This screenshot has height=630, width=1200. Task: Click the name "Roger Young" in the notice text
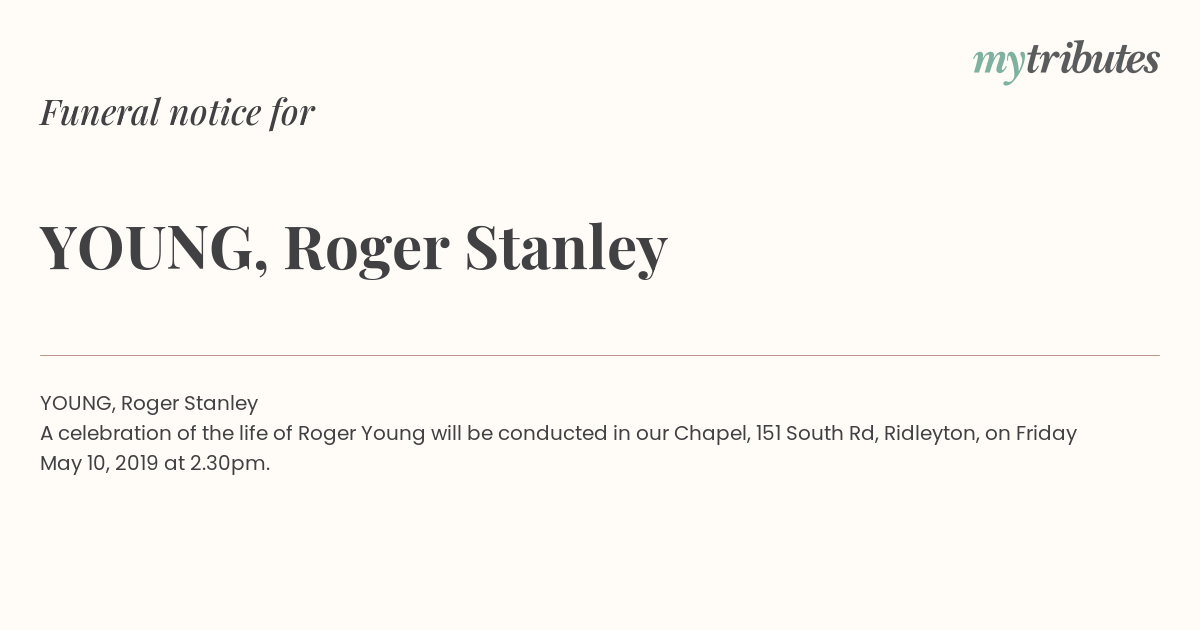pos(361,434)
